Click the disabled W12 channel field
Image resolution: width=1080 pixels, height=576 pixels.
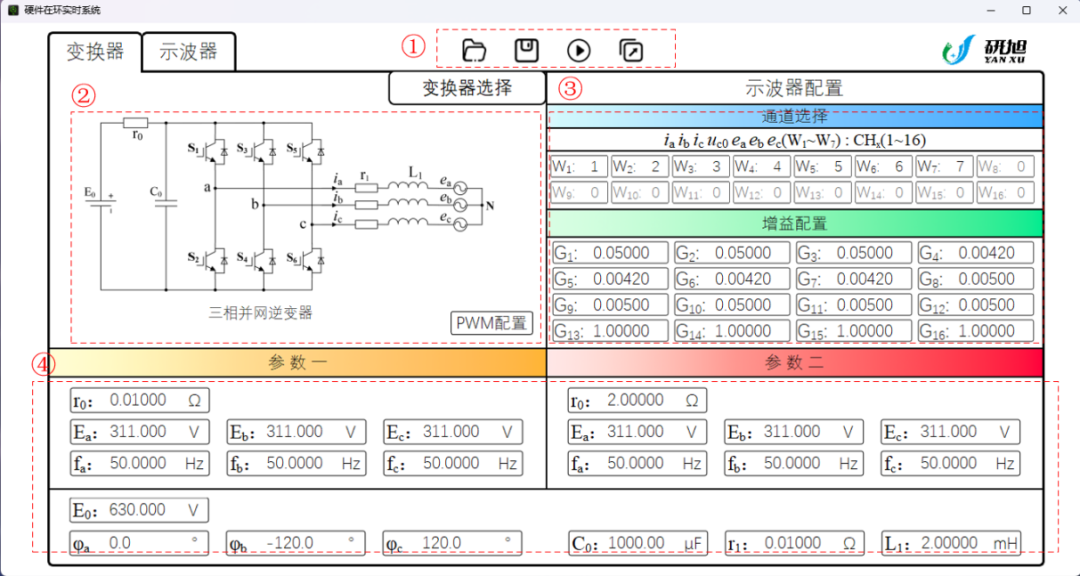point(761,192)
